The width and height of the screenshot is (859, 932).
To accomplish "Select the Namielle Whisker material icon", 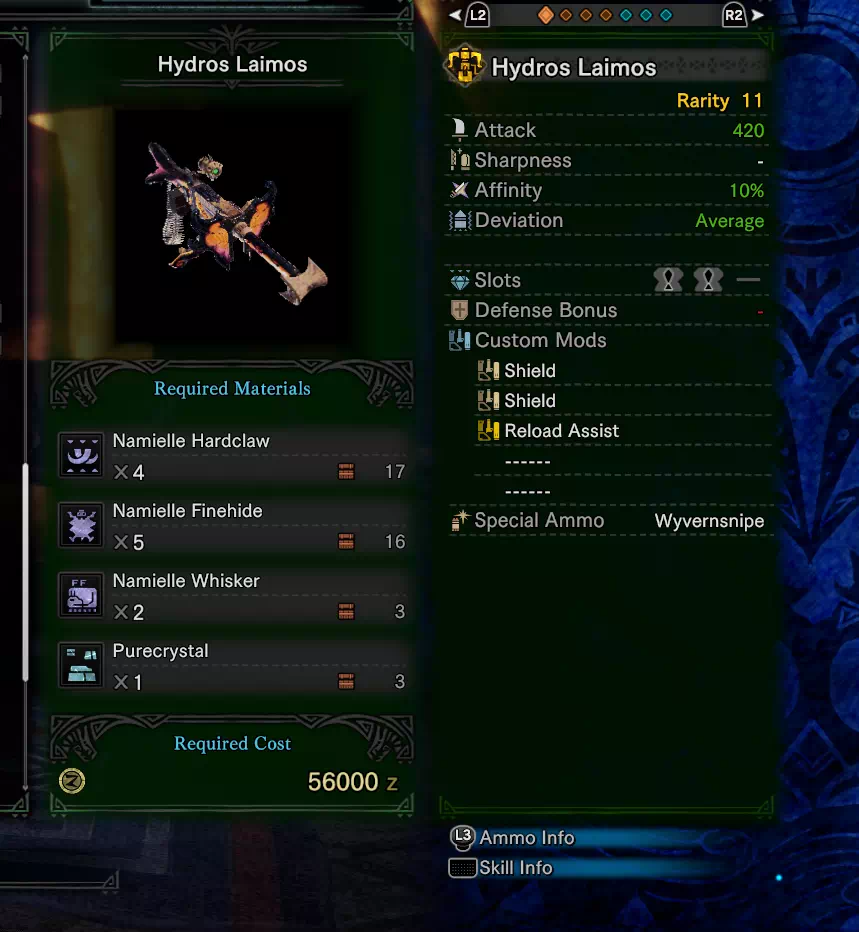I will pos(81,596).
